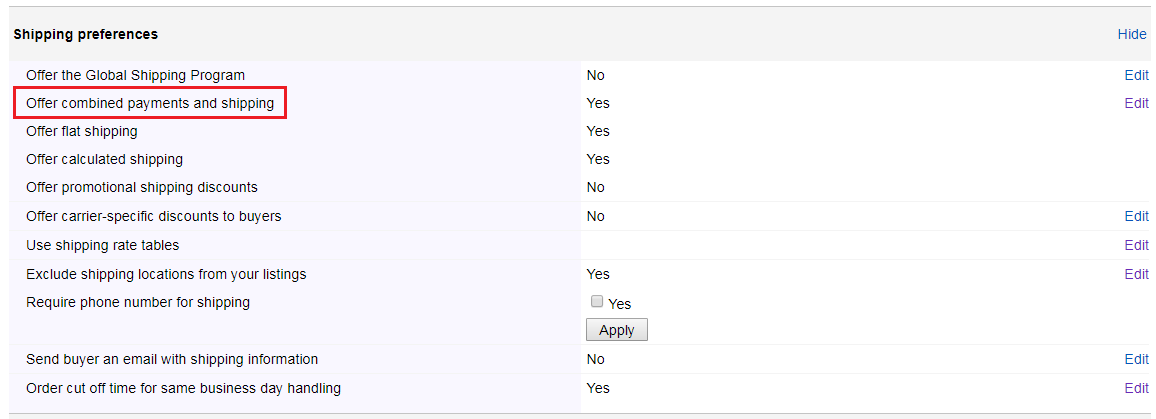Edit excluded shipping locations setting
Image resolution: width=1156 pixels, height=419 pixels.
(1136, 274)
